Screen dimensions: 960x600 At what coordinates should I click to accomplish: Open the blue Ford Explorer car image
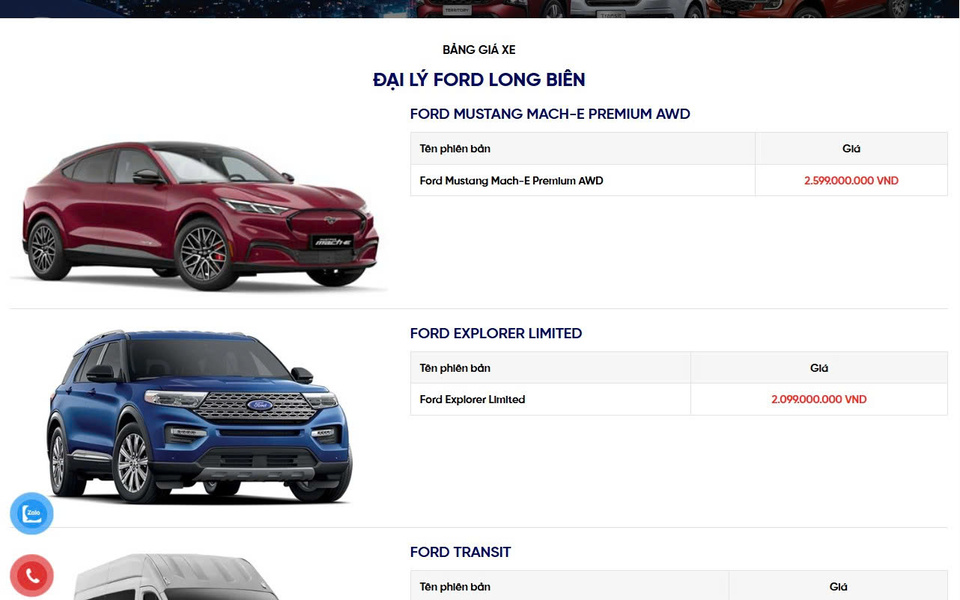[x=200, y=416]
